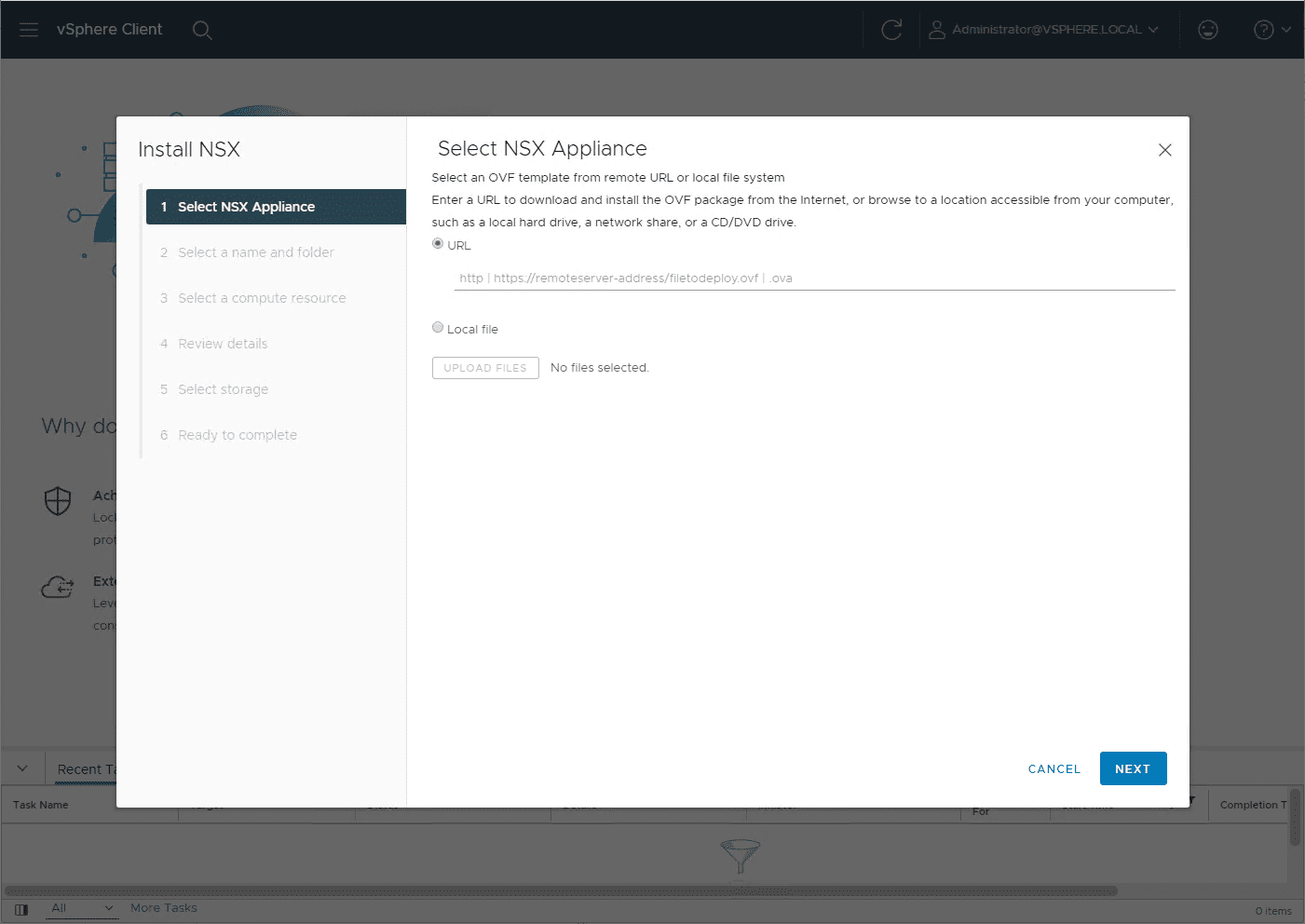Select the URL radio button
The height and width of the screenshot is (924, 1305).
(x=438, y=243)
